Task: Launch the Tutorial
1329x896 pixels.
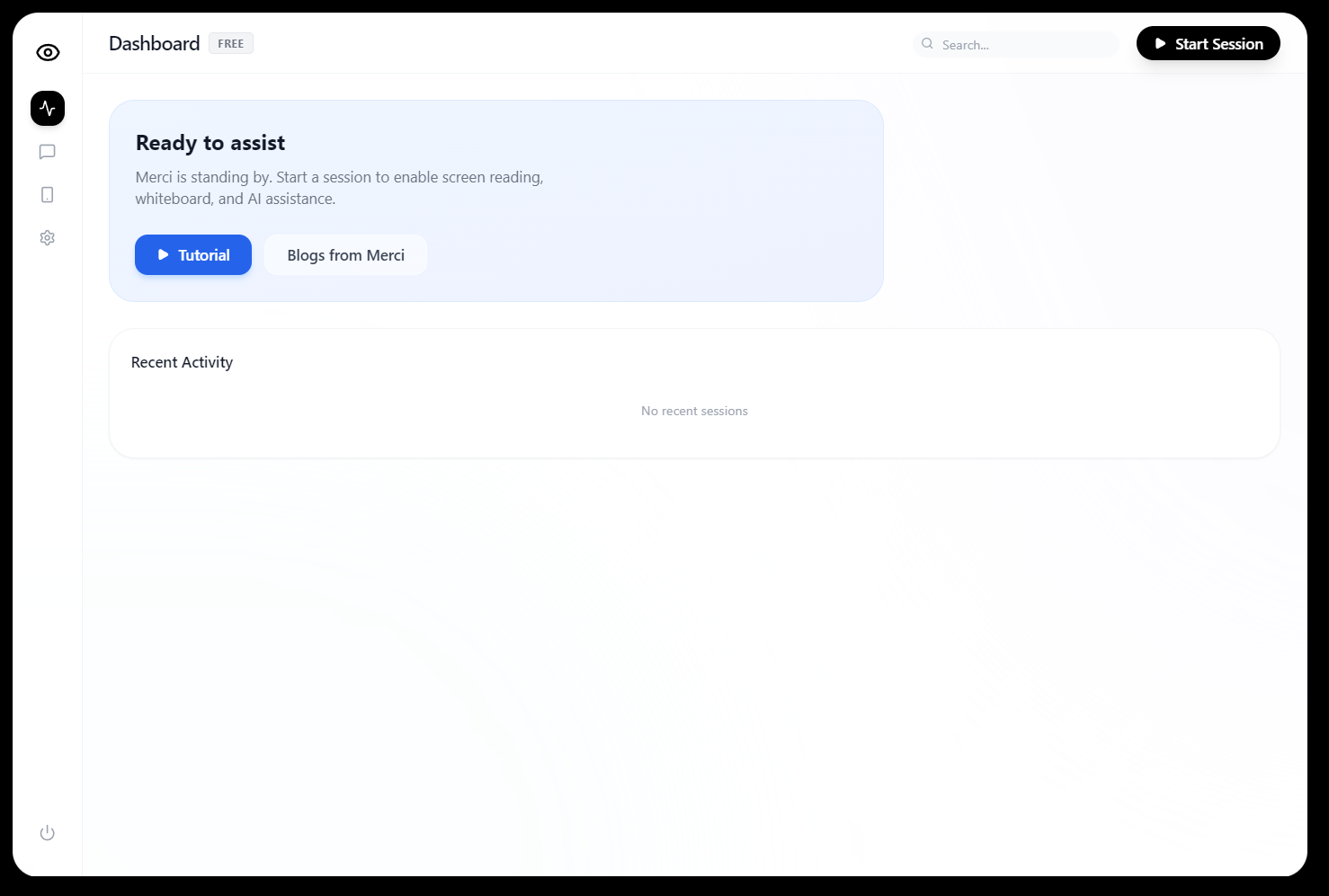Action: 193,255
